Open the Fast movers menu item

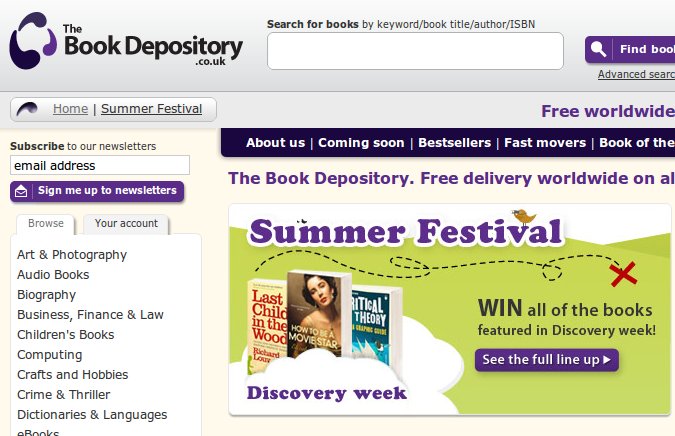point(545,143)
